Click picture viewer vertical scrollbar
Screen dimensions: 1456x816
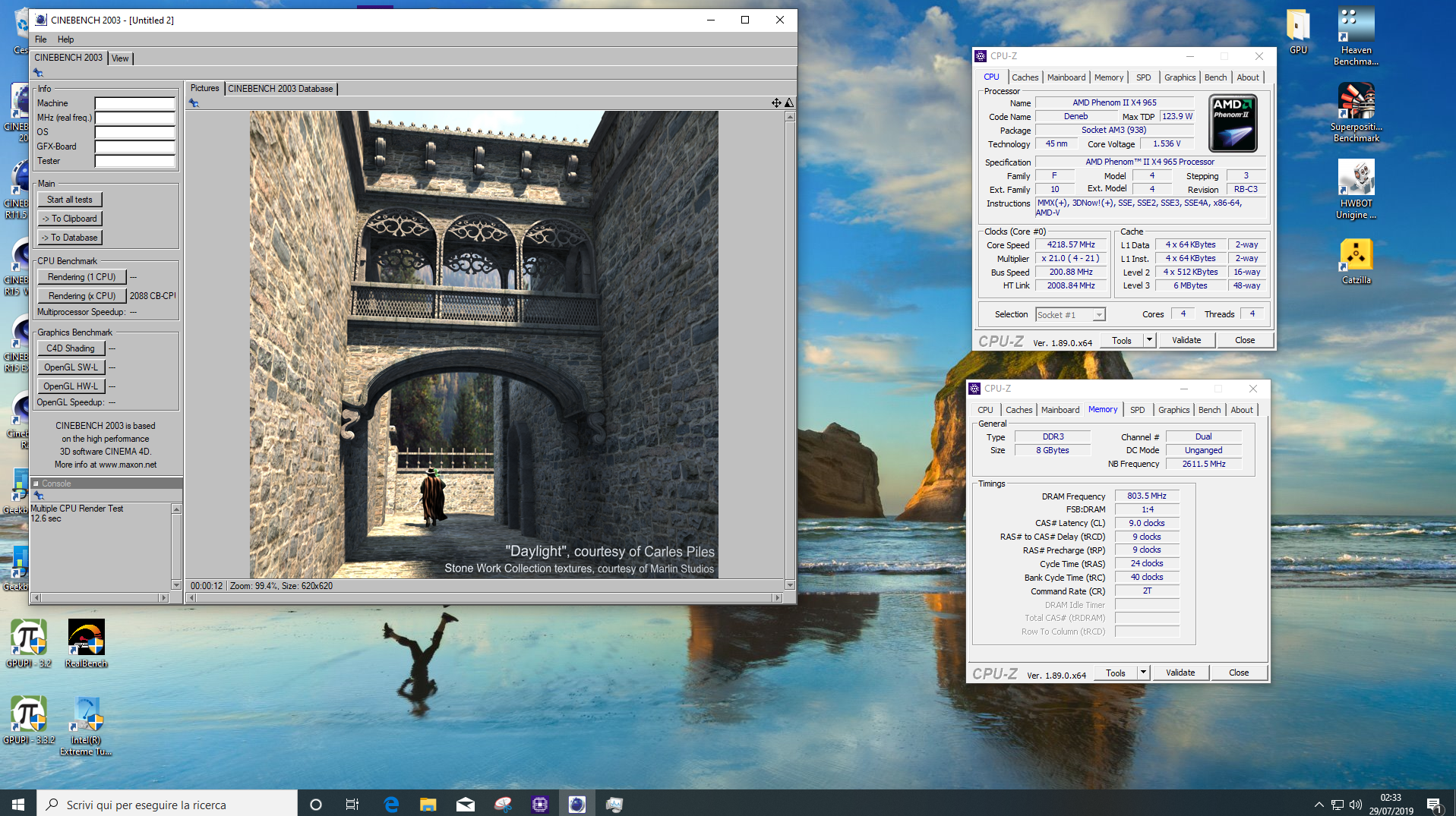tap(790, 350)
